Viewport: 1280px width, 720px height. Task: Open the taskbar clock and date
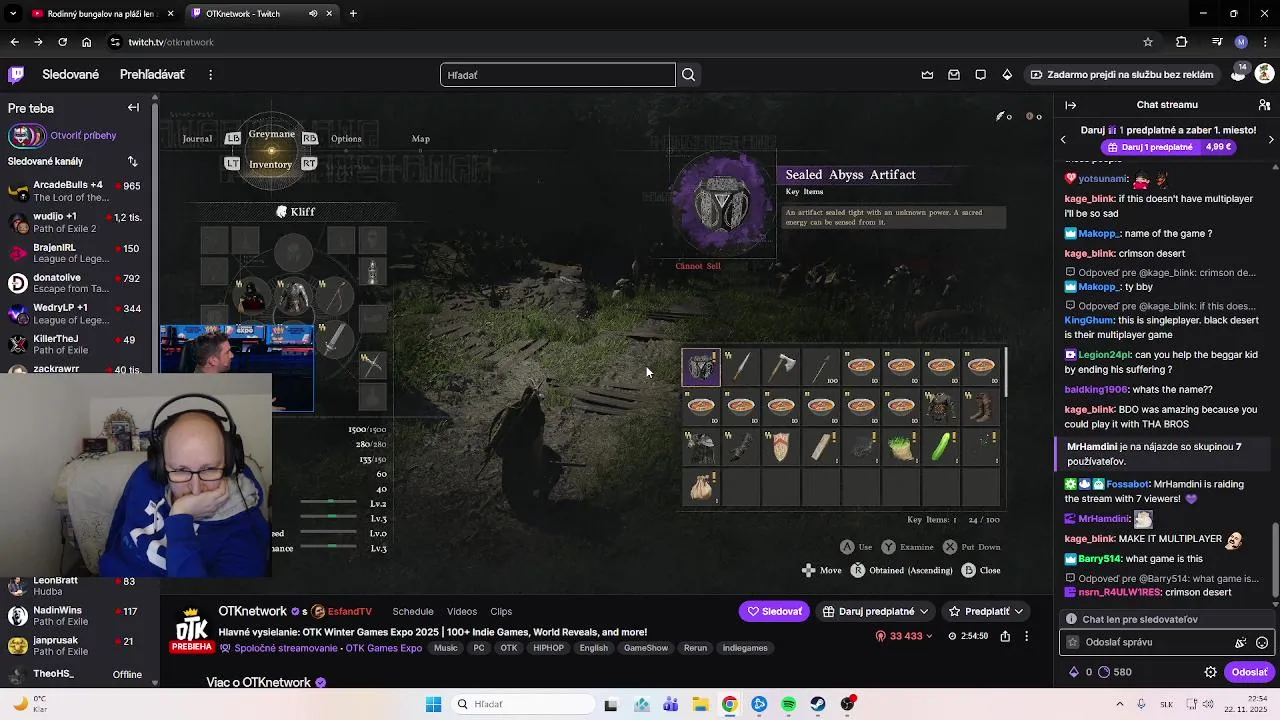point(1247,704)
